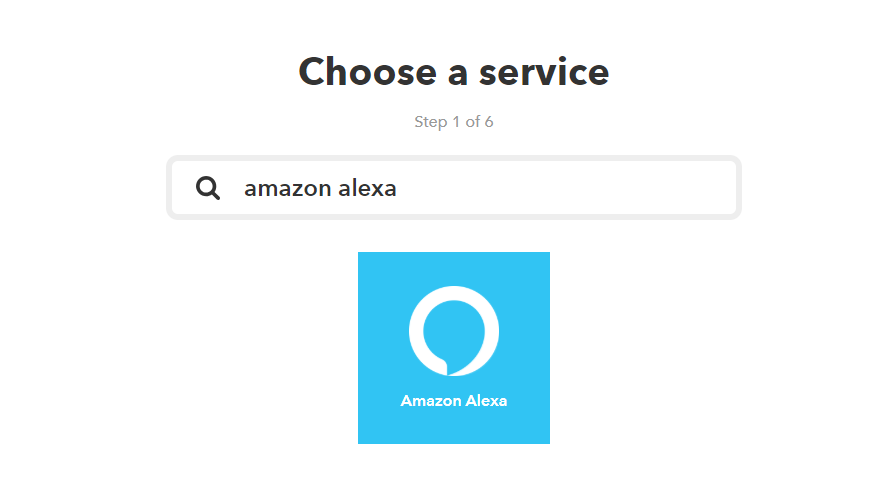Click the "Choose a service" heading
Screen dimensions: 886x501
point(454,72)
